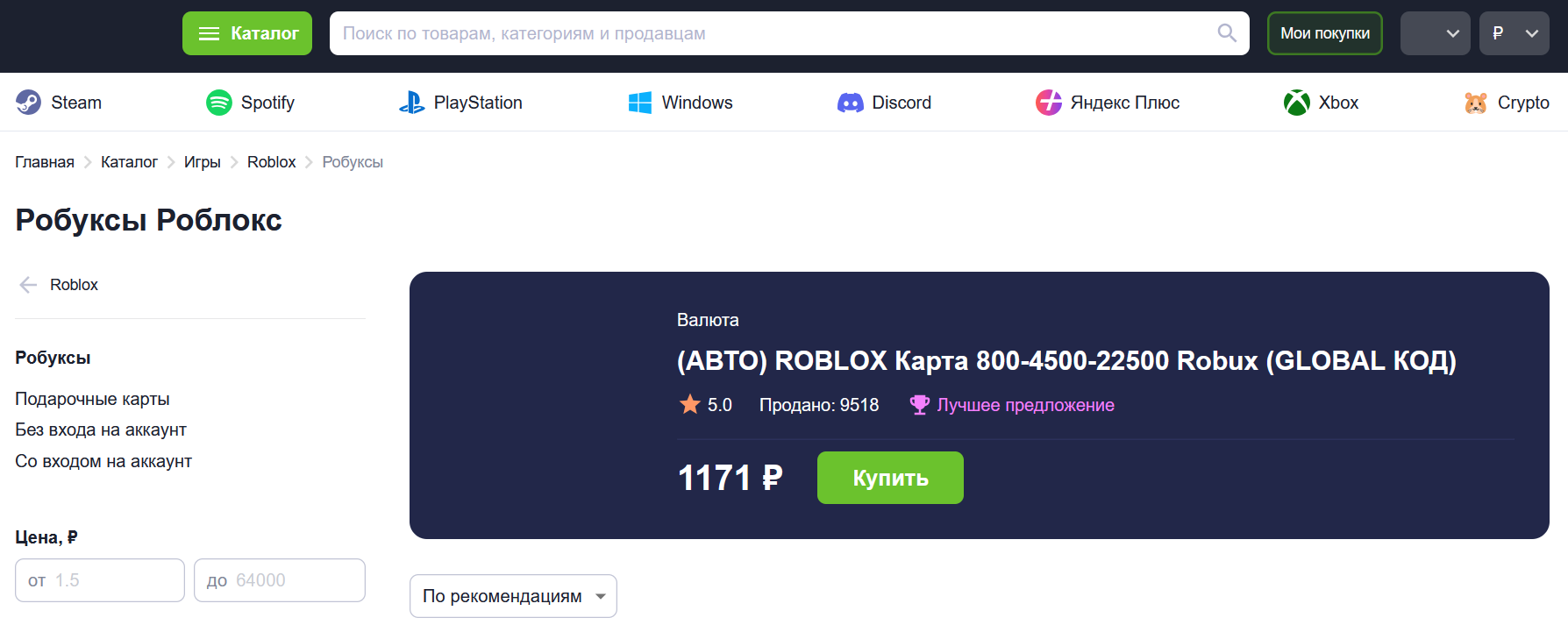
Task: Click the Spotify logo icon
Action: 219,103
